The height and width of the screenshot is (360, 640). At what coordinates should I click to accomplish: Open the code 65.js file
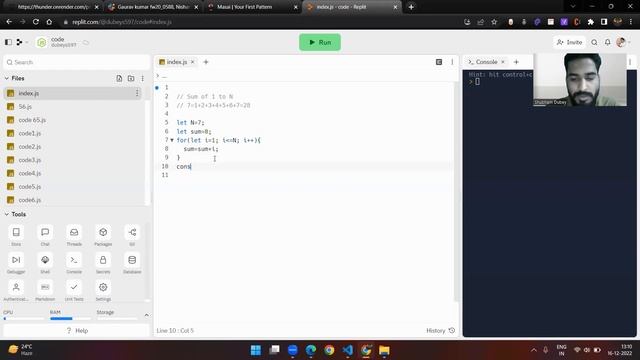[74, 120]
